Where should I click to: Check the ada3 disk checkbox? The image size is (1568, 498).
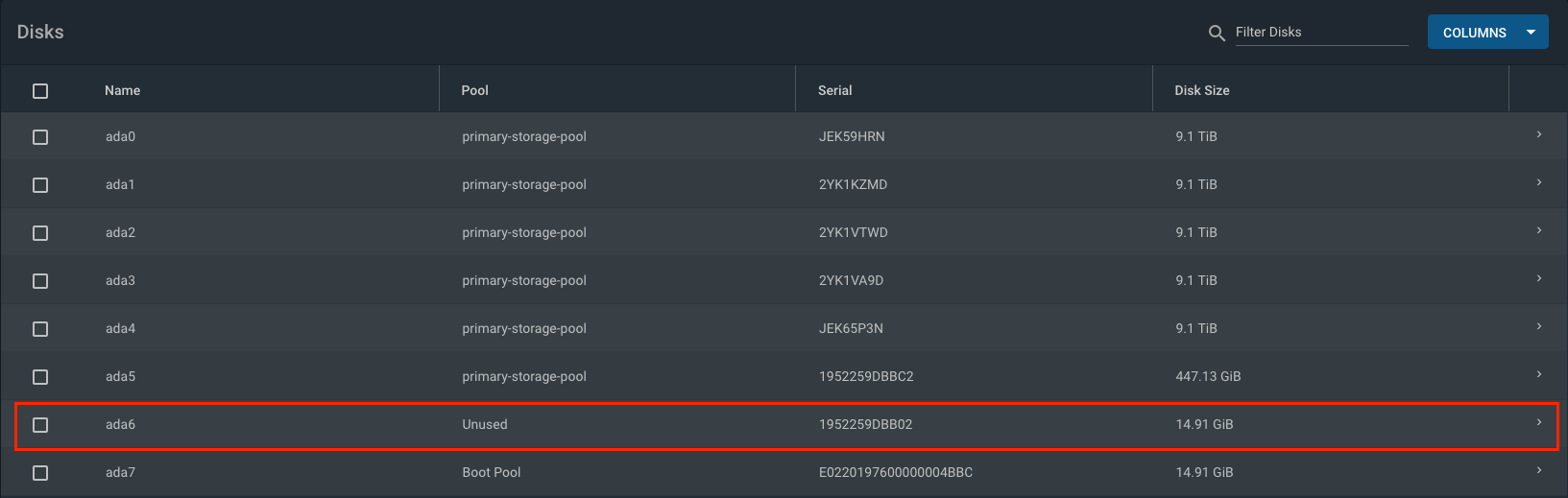tap(40, 281)
